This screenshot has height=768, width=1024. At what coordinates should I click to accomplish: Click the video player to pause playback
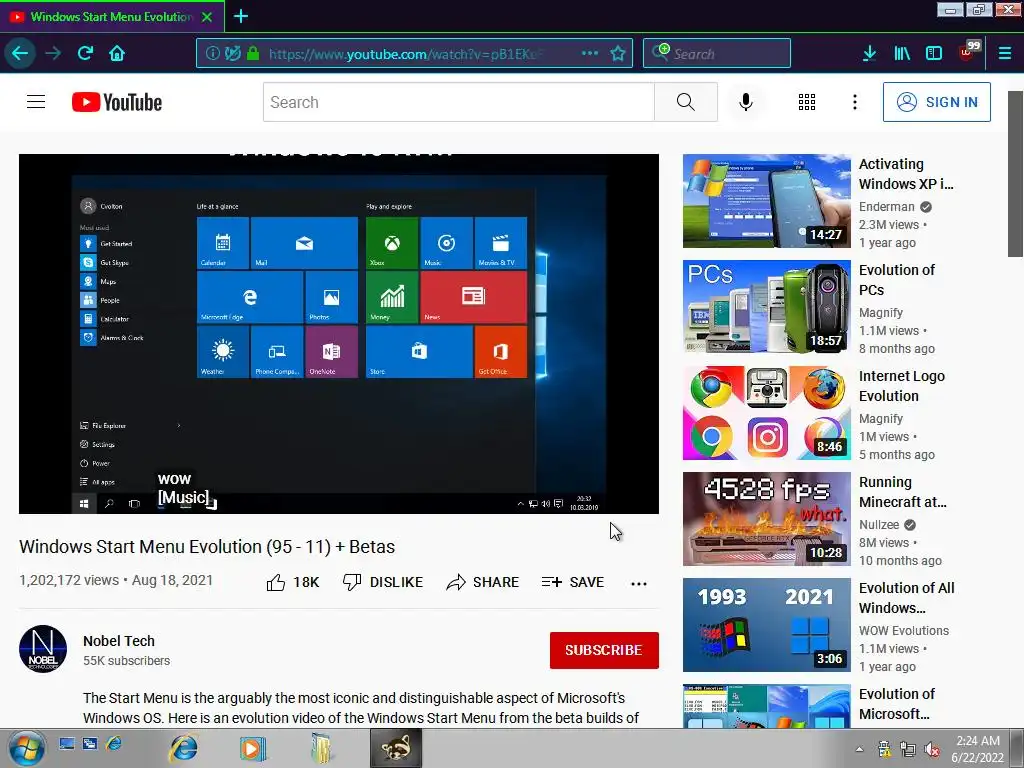[338, 334]
